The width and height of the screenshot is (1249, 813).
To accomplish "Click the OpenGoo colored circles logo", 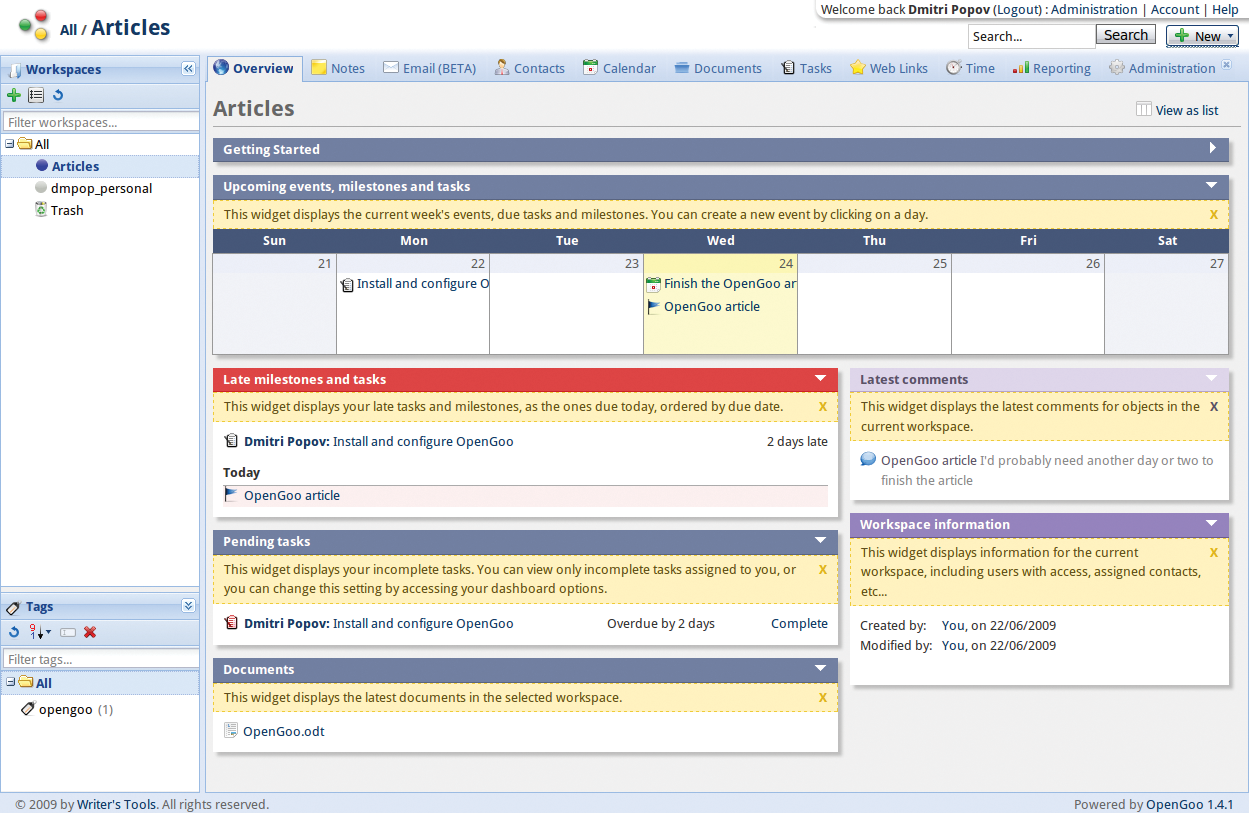I will [x=33, y=24].
